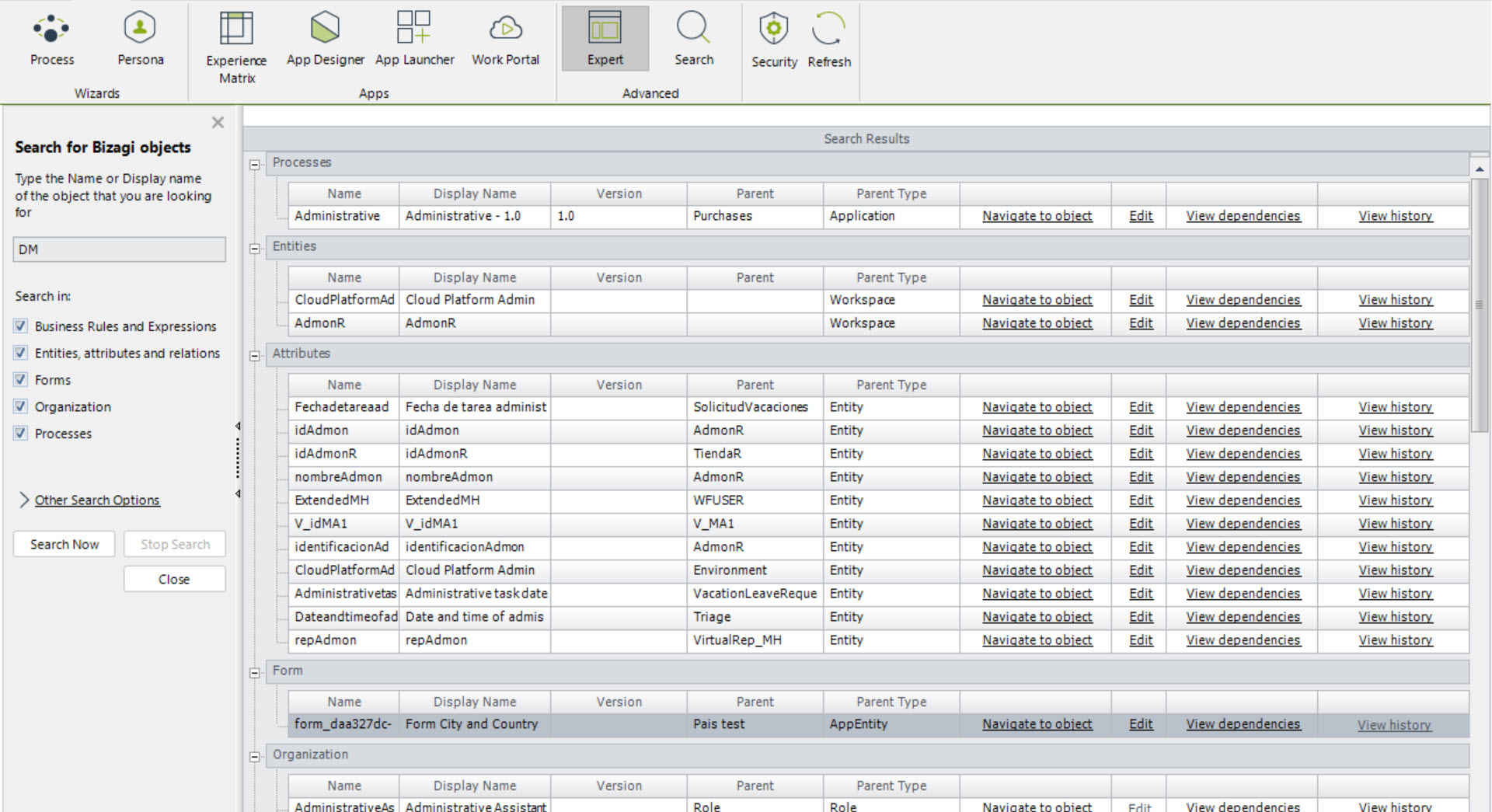Click the Close button in search panel
The width and height of the screenshot is (1492, 812).
click(x=175, y=580)
